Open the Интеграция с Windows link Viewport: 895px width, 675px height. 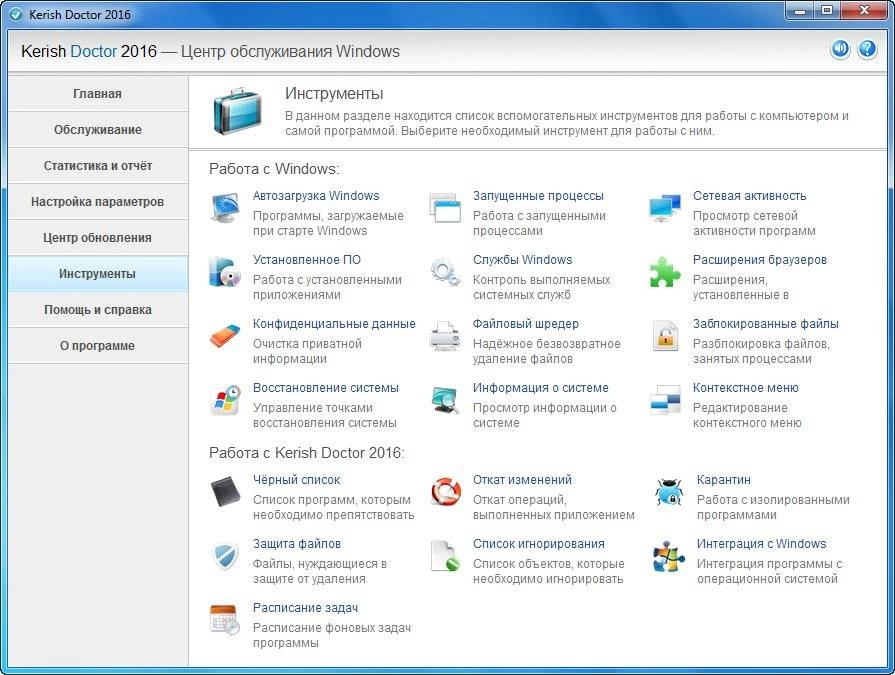point(761,544)
